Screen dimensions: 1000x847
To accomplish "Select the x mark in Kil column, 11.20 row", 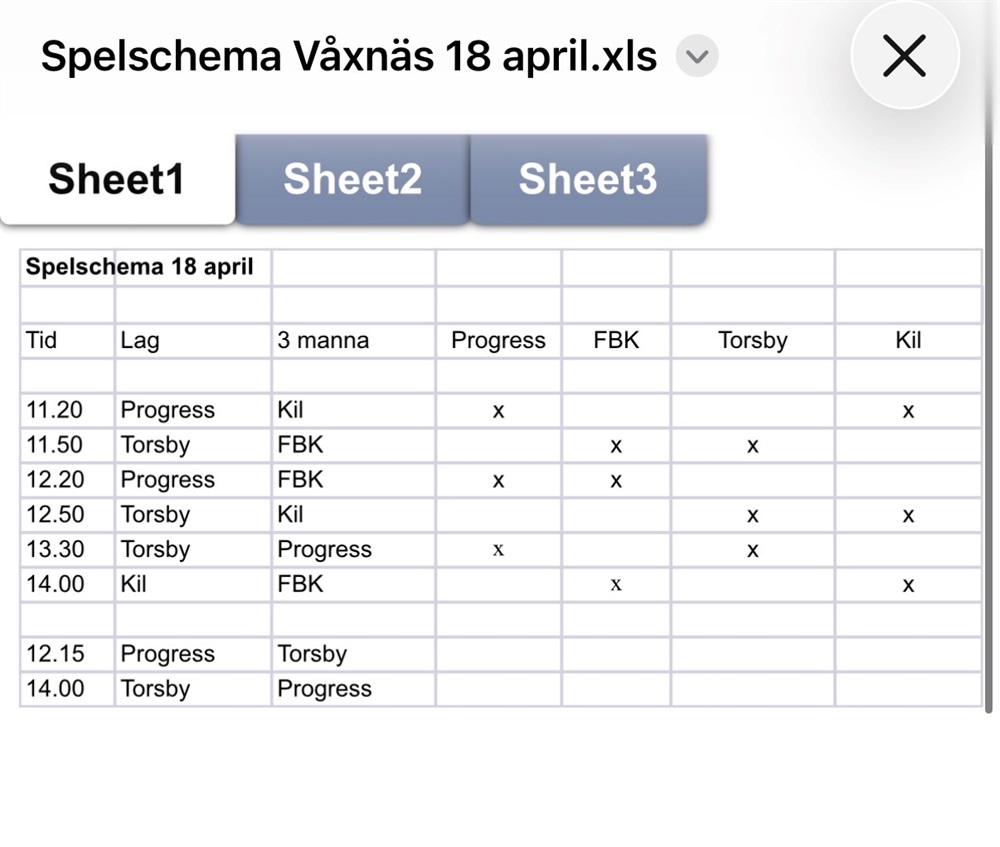I will point(908,410).
